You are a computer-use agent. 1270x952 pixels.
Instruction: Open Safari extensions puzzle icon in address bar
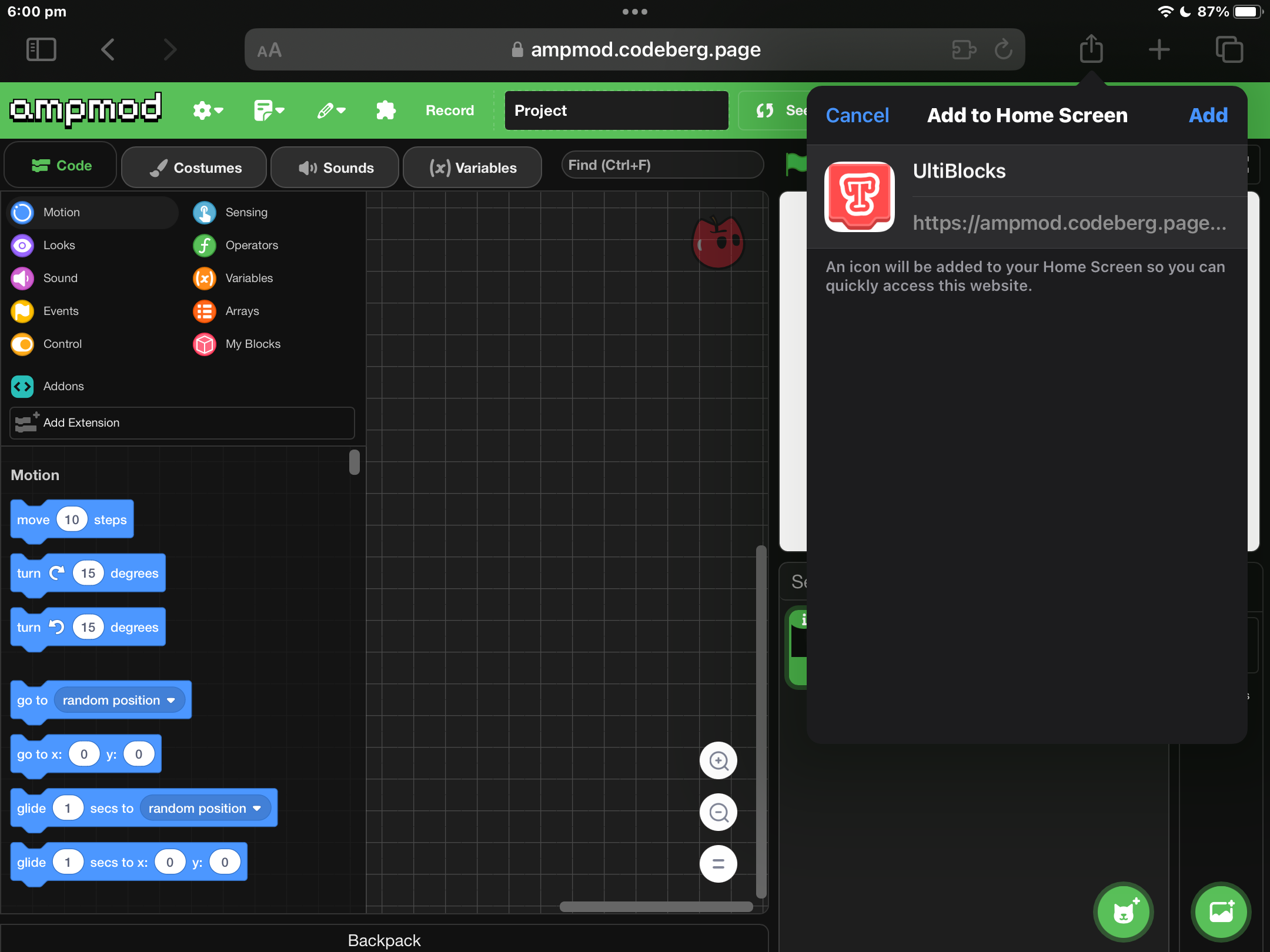[x=964, y=49]
